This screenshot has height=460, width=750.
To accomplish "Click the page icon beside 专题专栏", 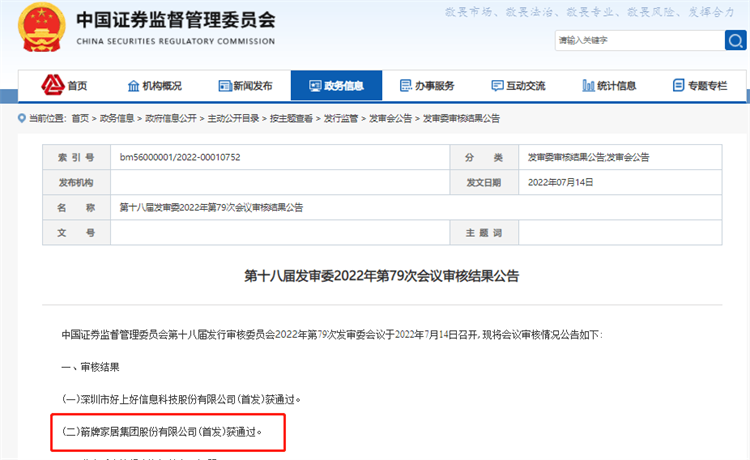I will (x=678, y=86).
